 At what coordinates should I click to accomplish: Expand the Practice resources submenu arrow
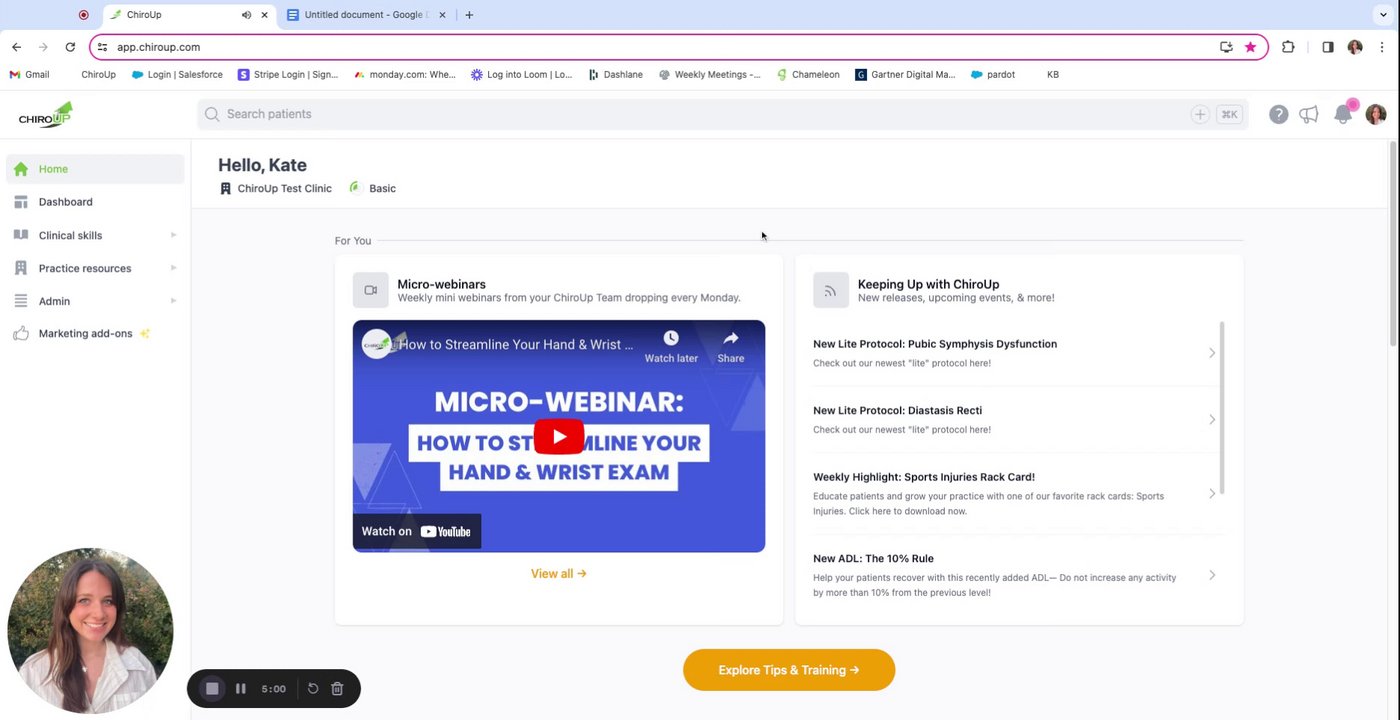[173, 268]
